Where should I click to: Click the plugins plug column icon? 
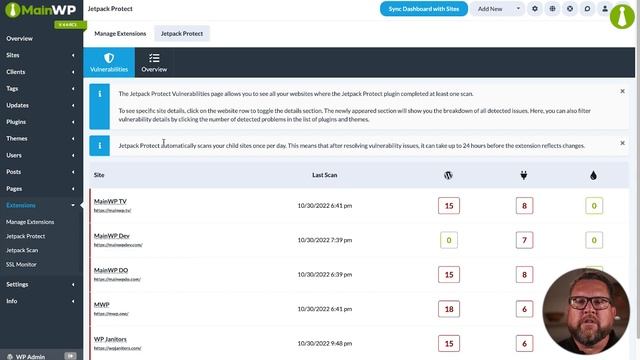click(x=524, y=175)
